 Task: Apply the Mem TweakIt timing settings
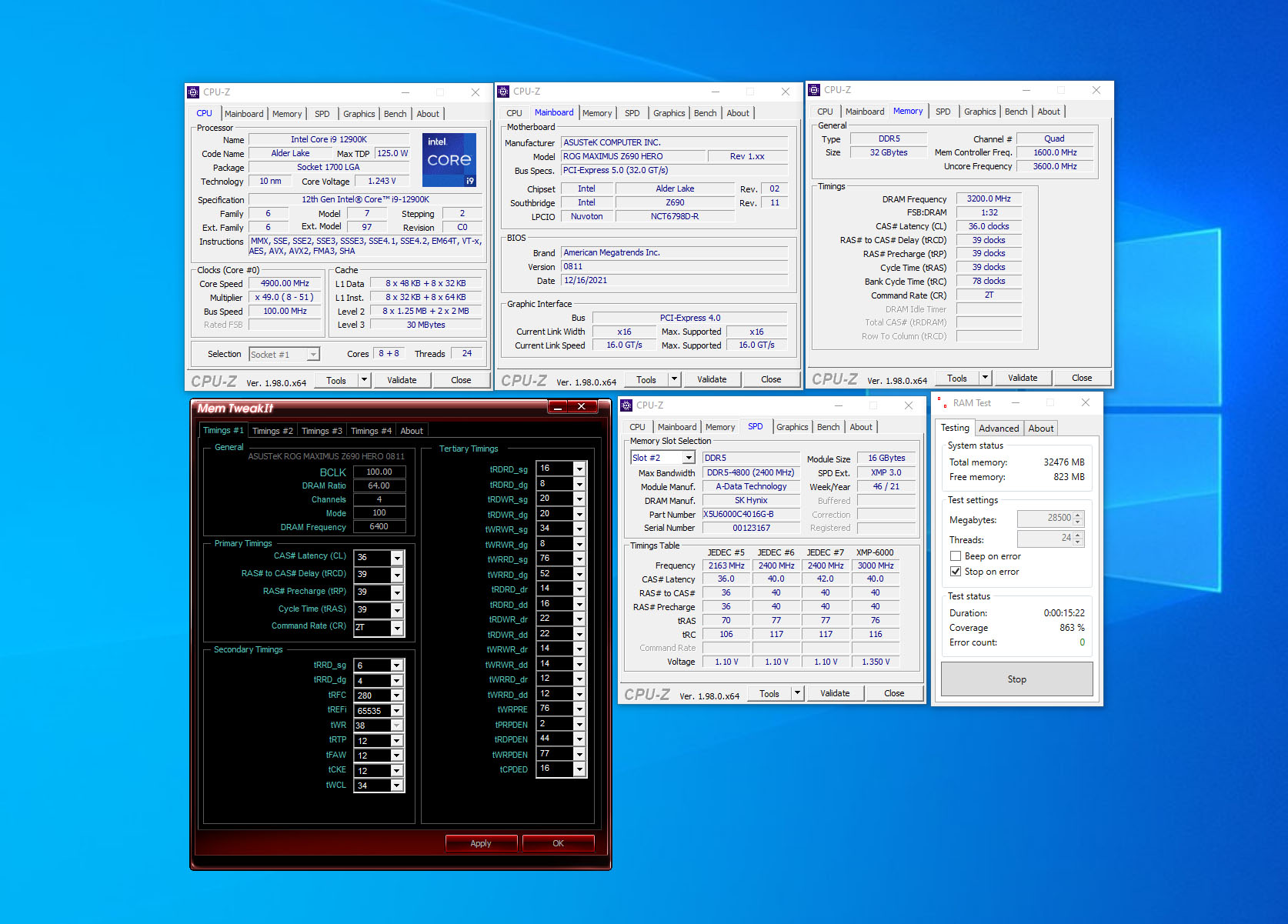click(481, 843)
